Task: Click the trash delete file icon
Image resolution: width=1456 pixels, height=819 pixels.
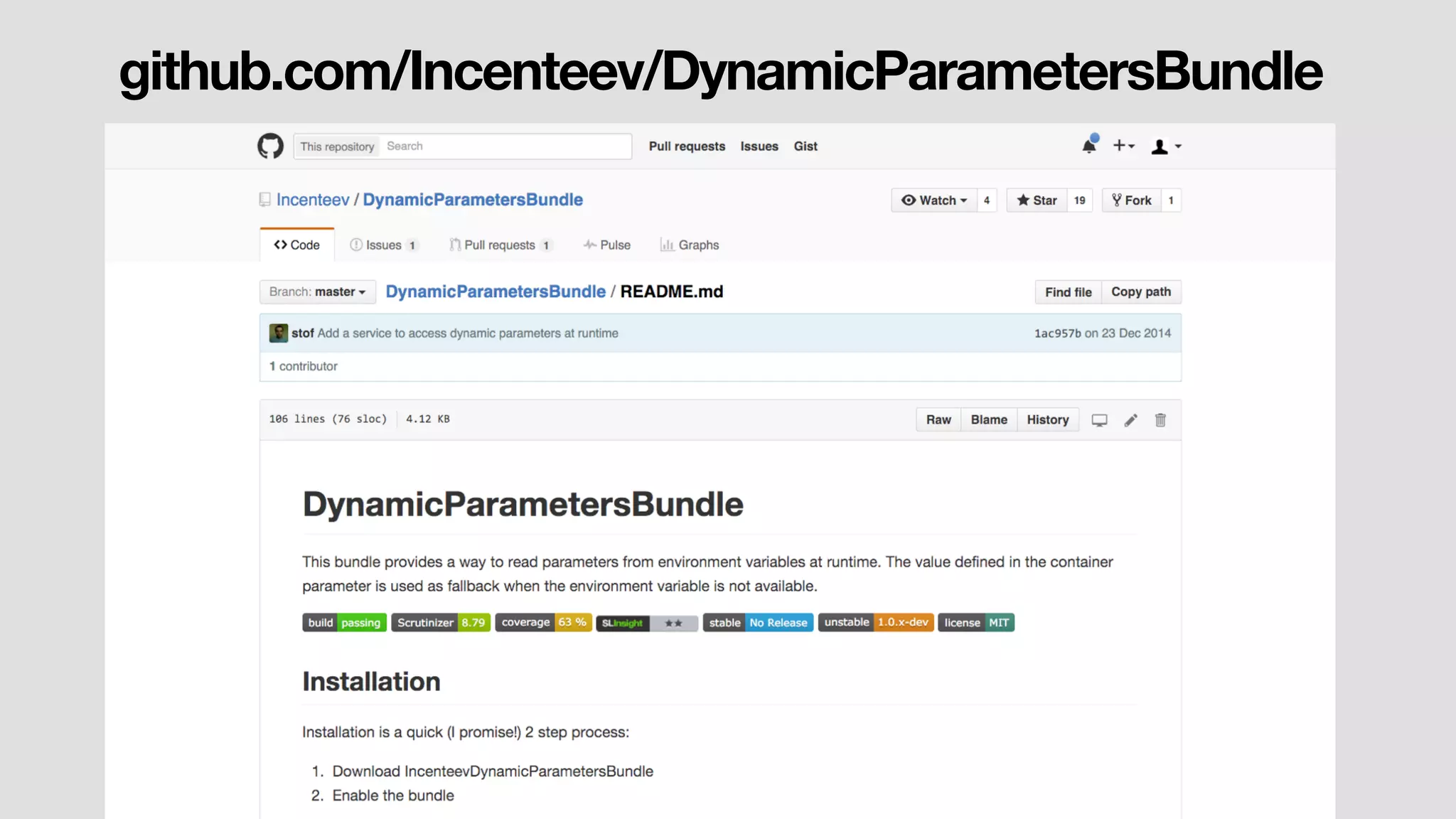Action: [1160, 420]
